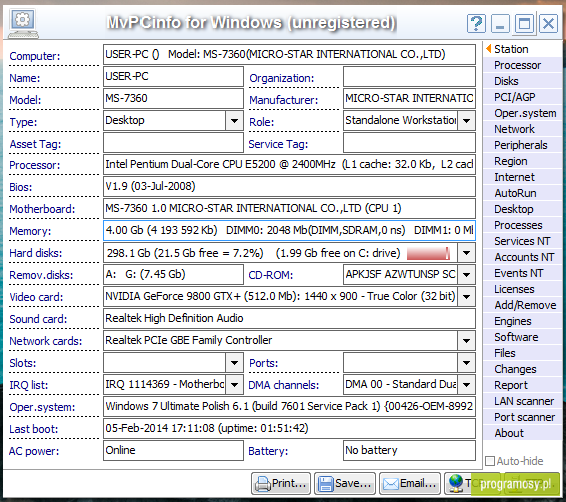The height and width of the screenshot is (502, 566).
Task: Click the hard disk usage bar
Action: click(428, 253)
